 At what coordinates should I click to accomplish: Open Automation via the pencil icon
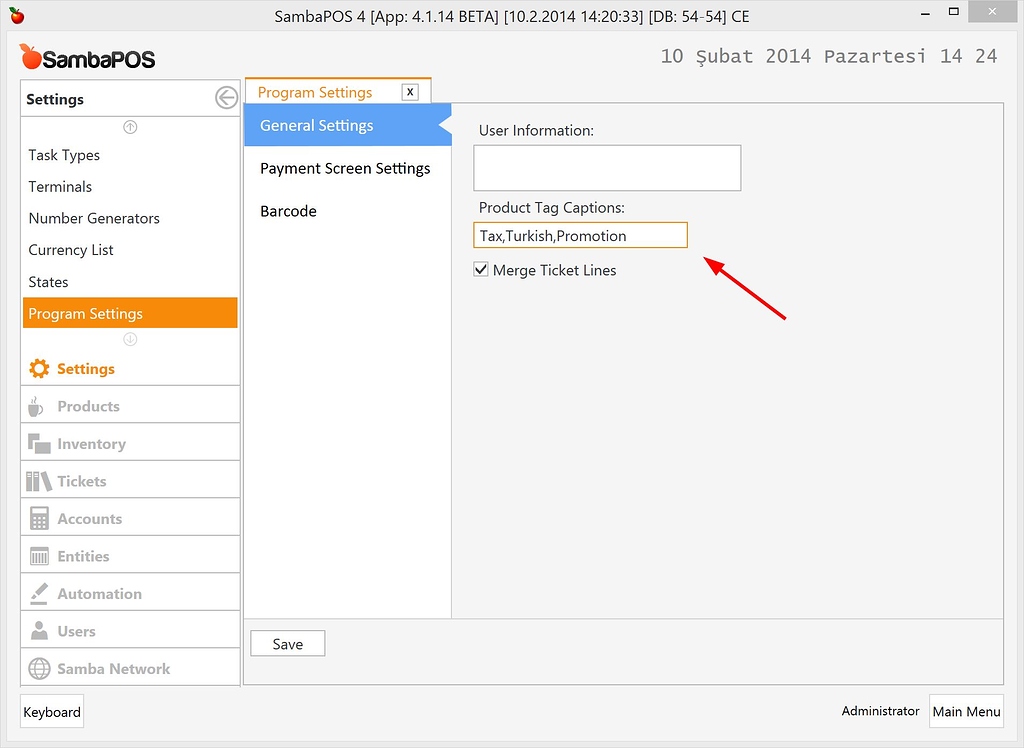click(x=38, y=591)
